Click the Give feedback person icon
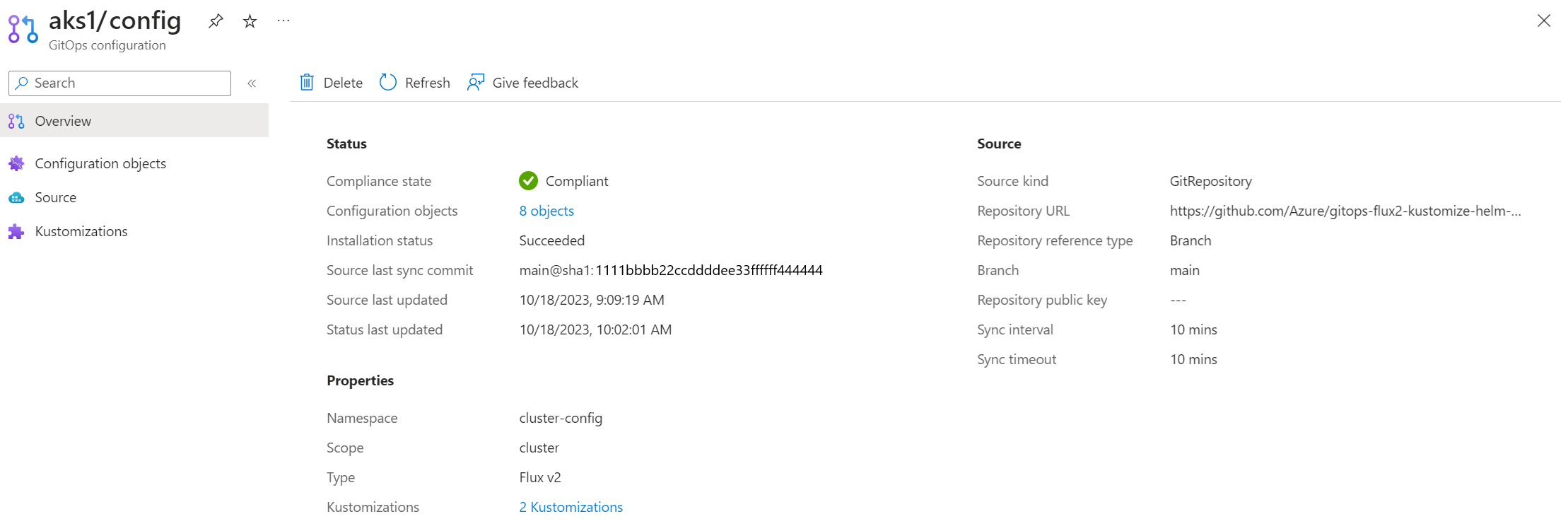Image resolution: width=1568 pixels, height=531 pixels. (x=476, y=83)
